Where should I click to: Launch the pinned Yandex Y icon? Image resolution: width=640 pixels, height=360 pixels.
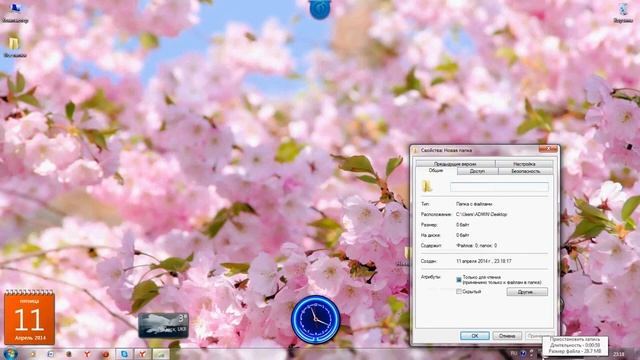coord(87,354)
